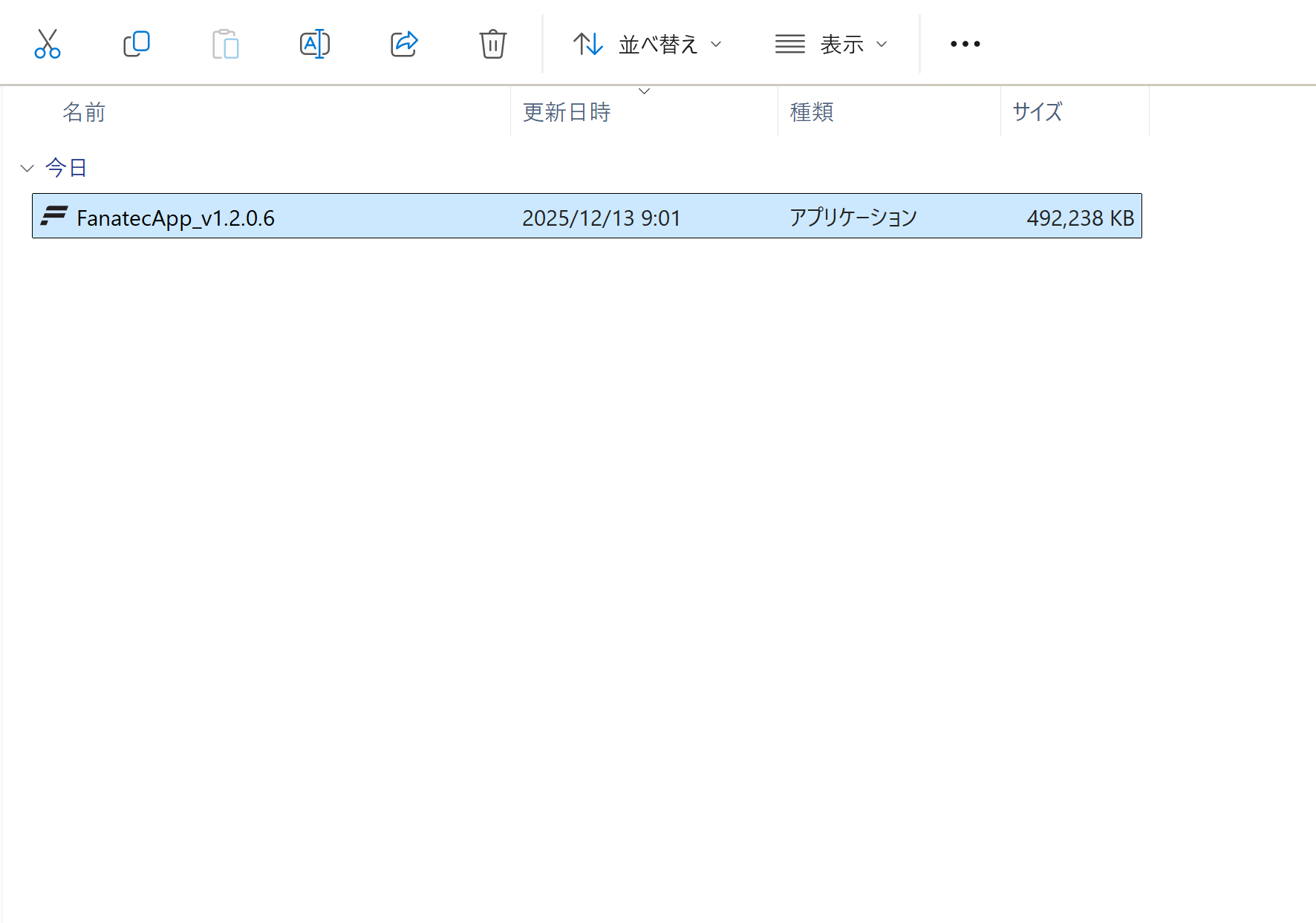Click the Cut scissors icon
This screenshot has width=1316, height=923.
48,44
